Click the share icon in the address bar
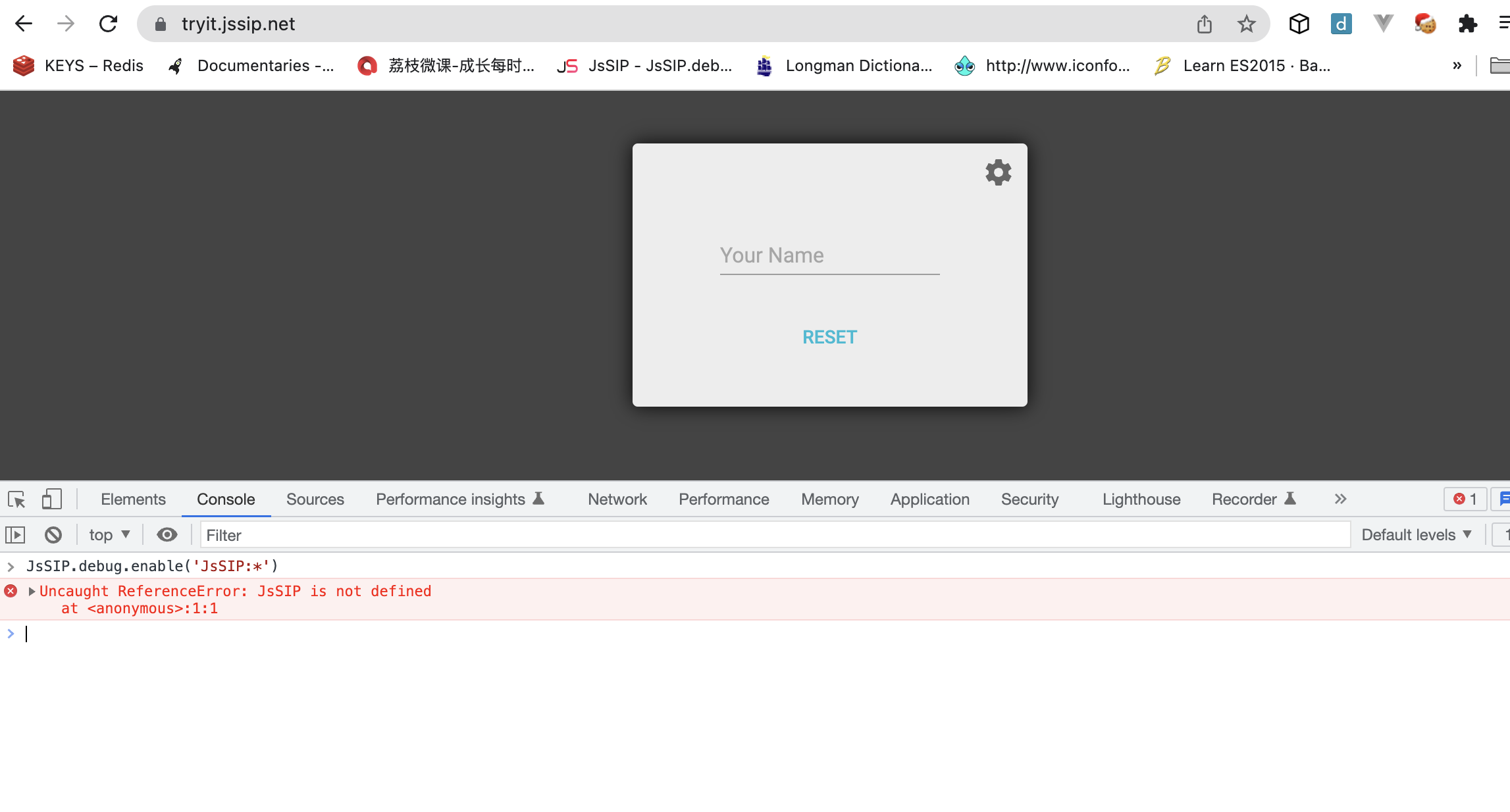Screen dimensions: 1510x812 coord(1205,23)
